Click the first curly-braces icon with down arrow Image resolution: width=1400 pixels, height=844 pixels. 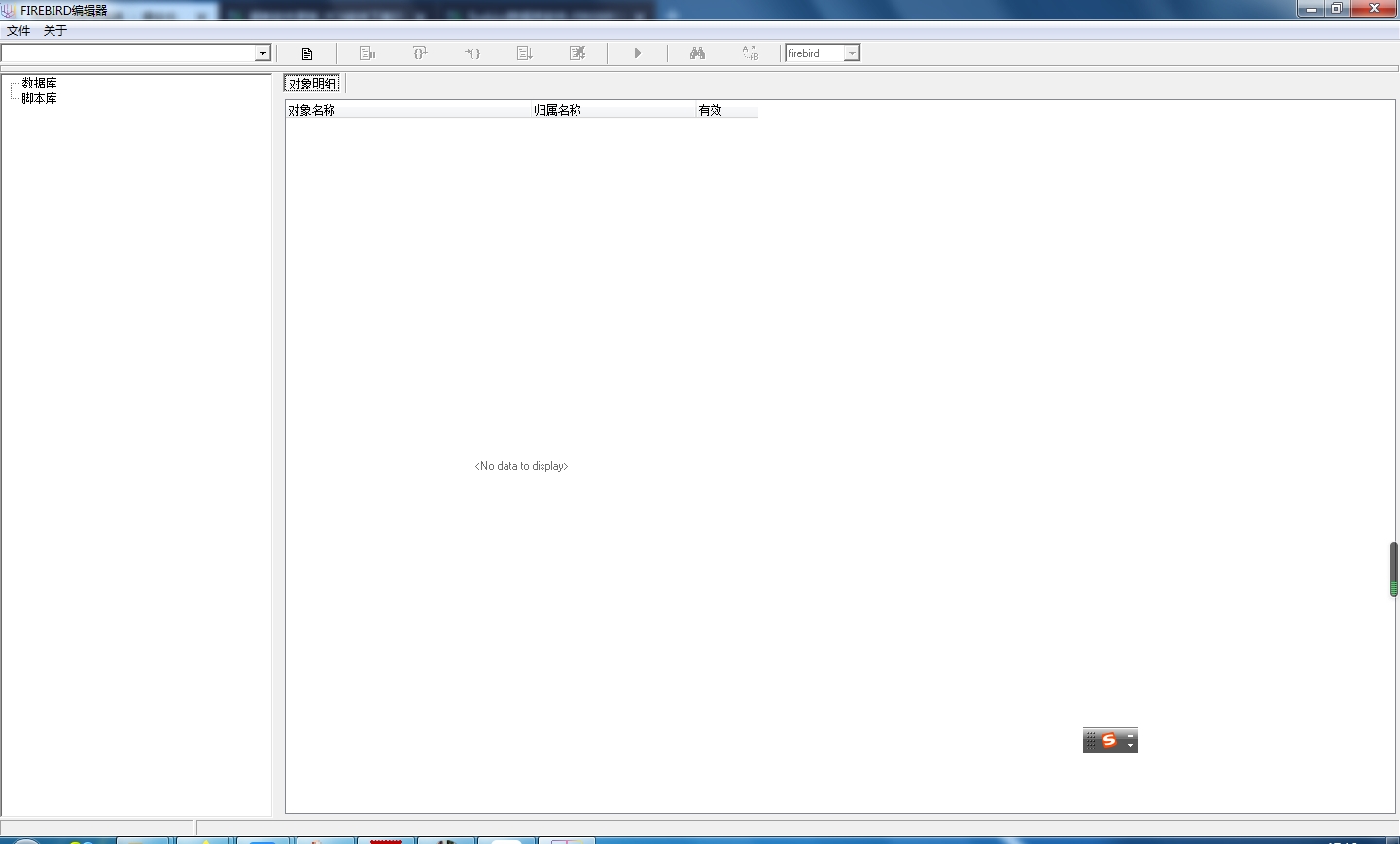(420, 53)
